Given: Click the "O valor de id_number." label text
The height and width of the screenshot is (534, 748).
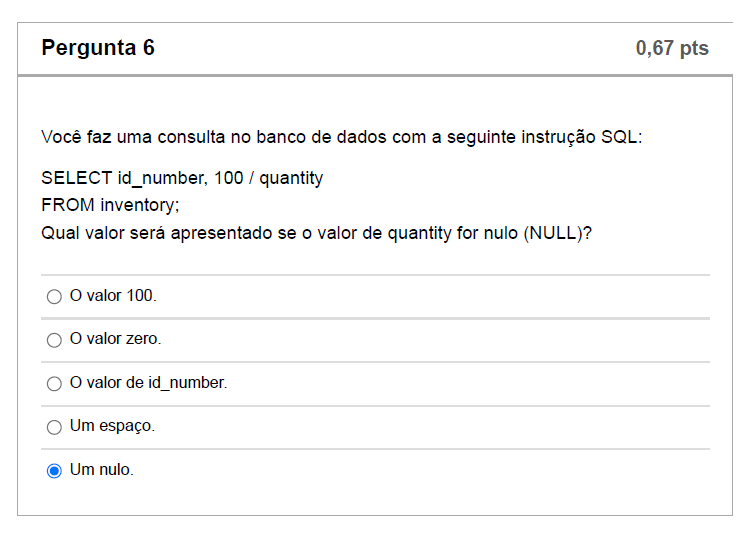Looking at the screenshot, I should [148, 383].
